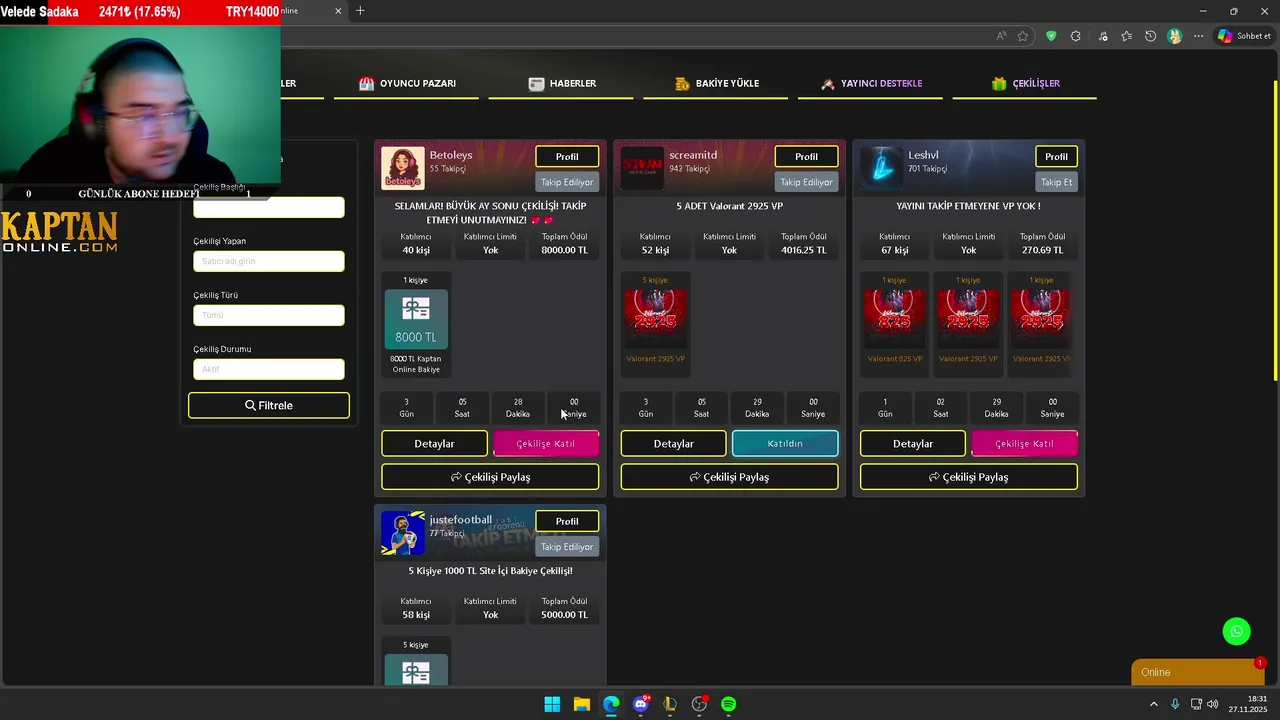The image size is (1280, 720).
Task: Open browser history clock icon
Action: tap(1151, 36)
